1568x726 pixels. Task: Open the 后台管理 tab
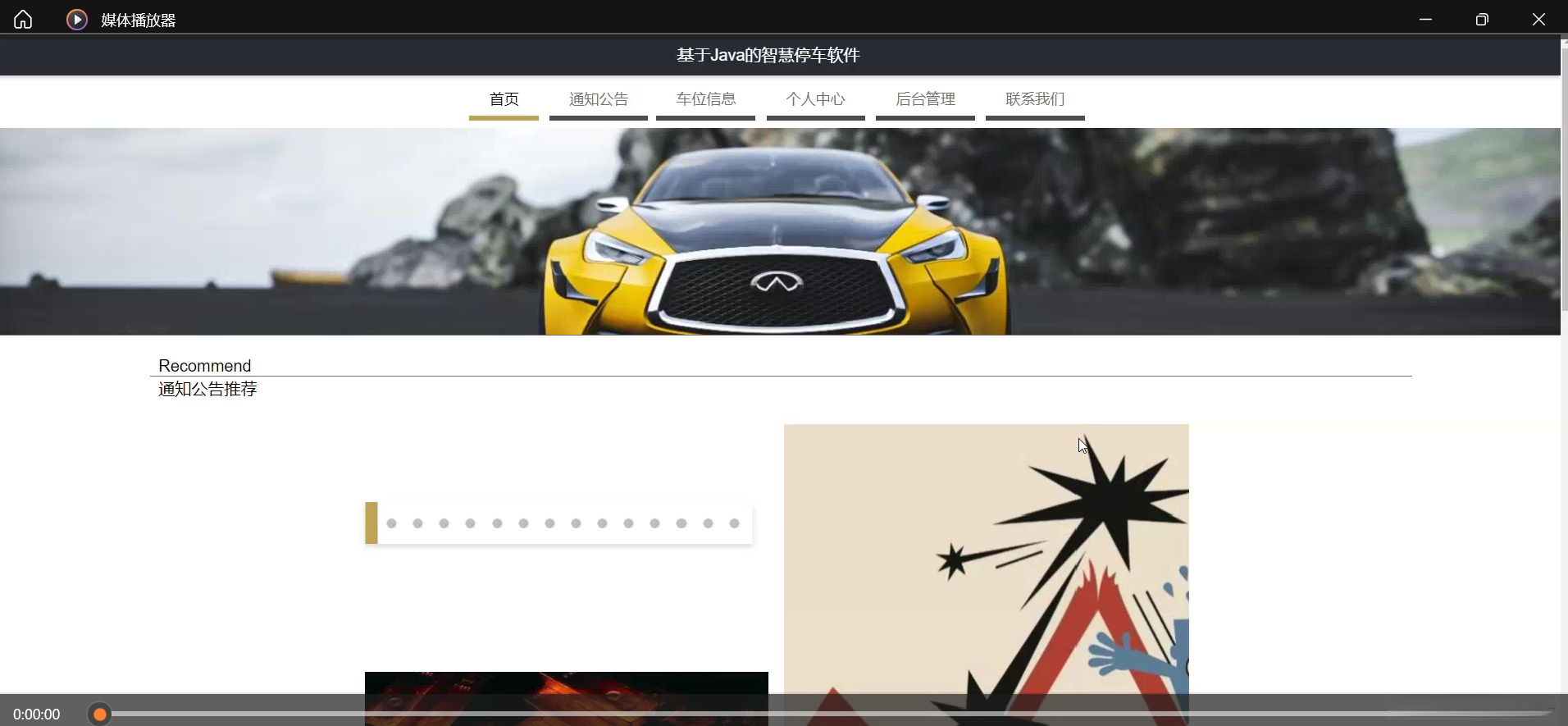tap(925, 100)
